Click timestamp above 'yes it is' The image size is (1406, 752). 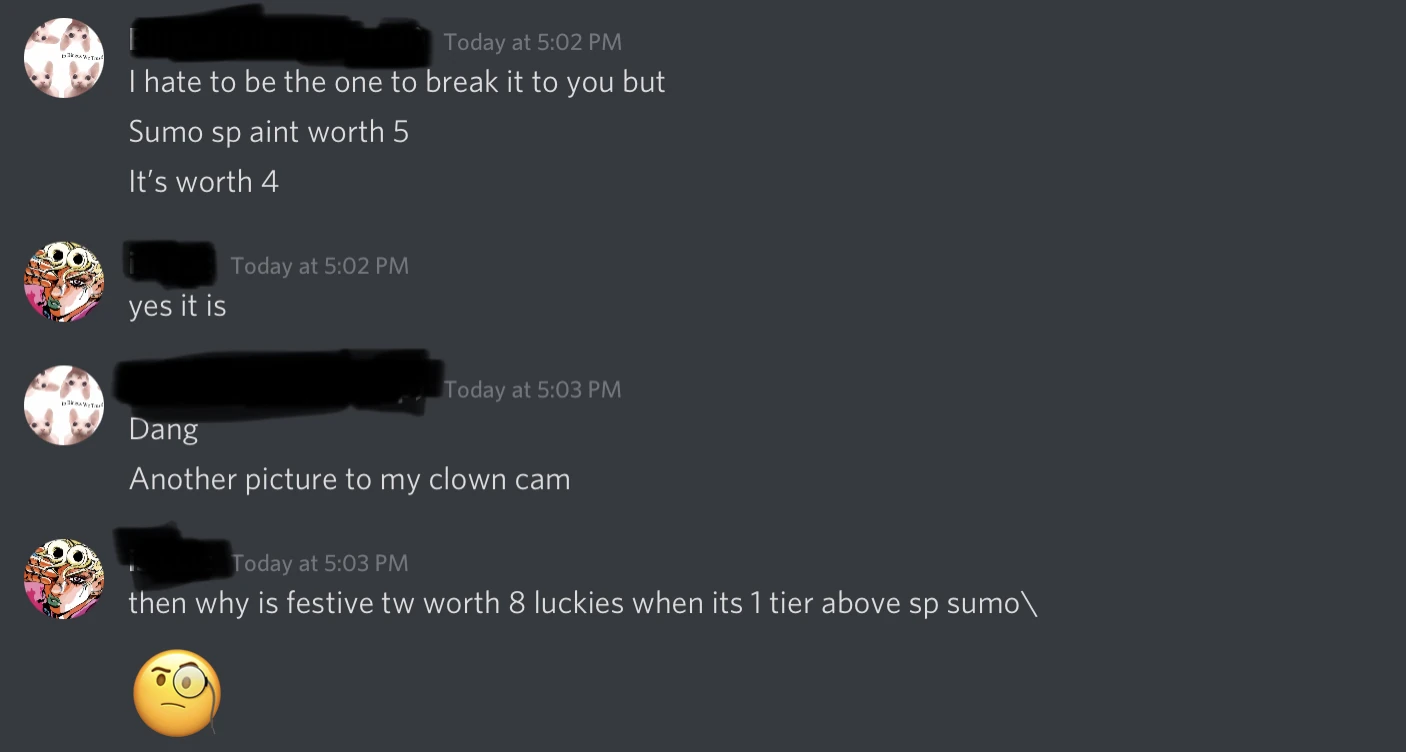[319, 266]
